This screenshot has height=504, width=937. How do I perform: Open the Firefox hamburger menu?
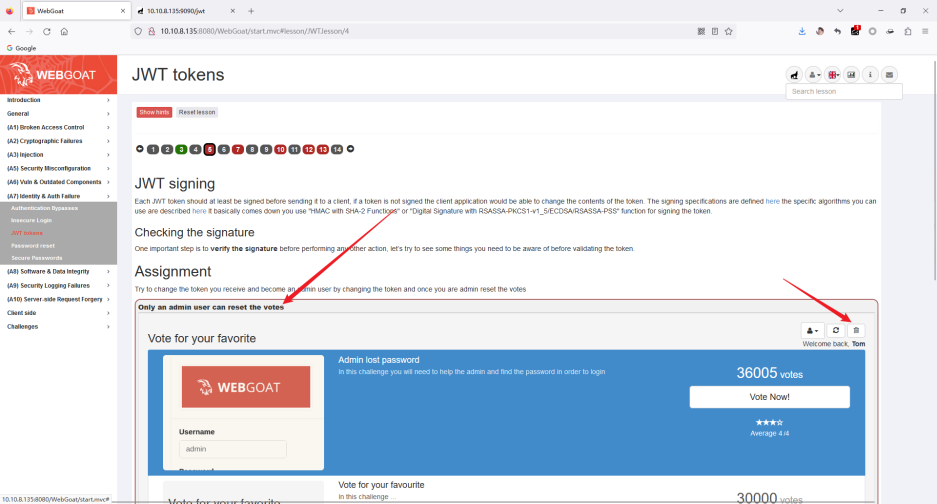[925, 31]
